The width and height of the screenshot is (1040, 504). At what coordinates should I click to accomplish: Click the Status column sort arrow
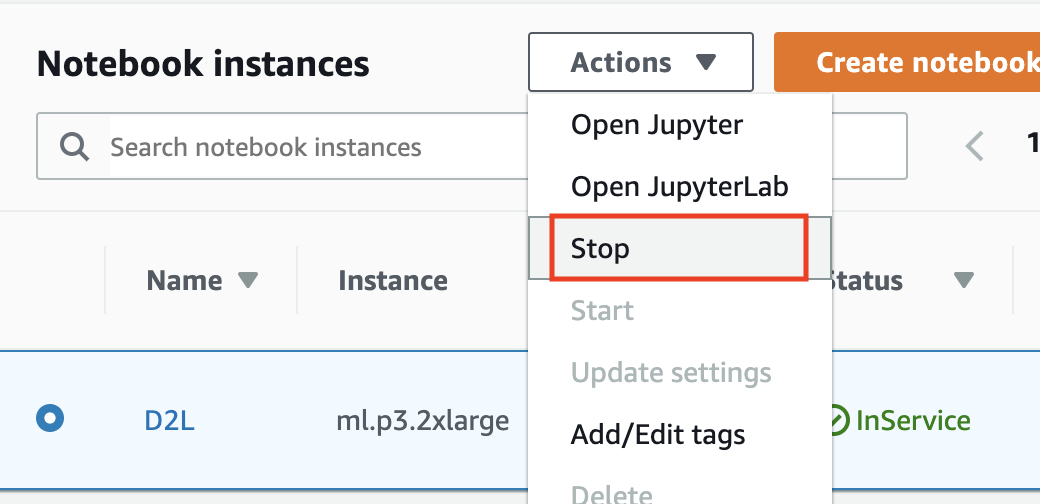pyautogui.click(x=964, y=281)
